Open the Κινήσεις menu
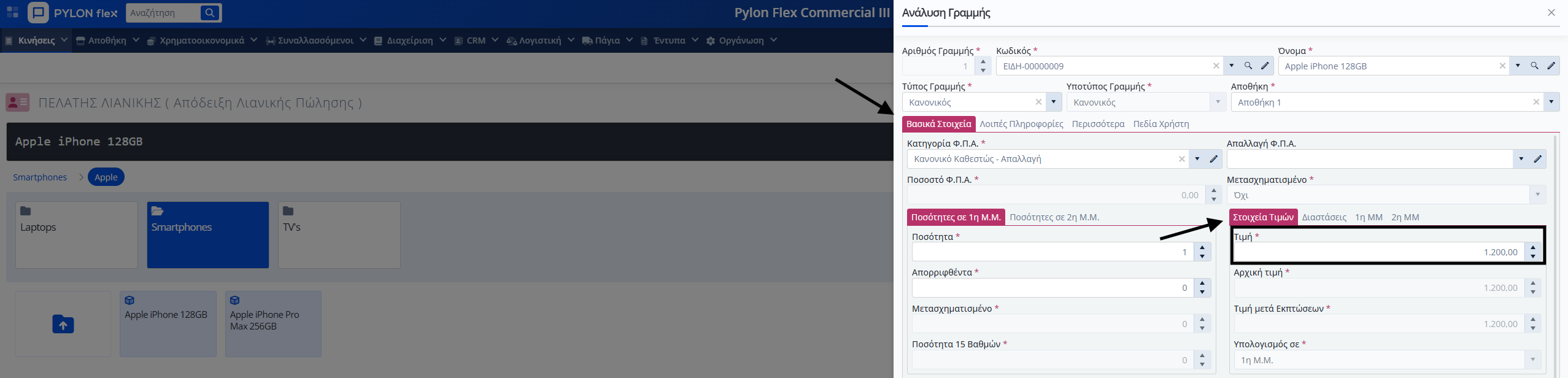 tap(36, 40)
